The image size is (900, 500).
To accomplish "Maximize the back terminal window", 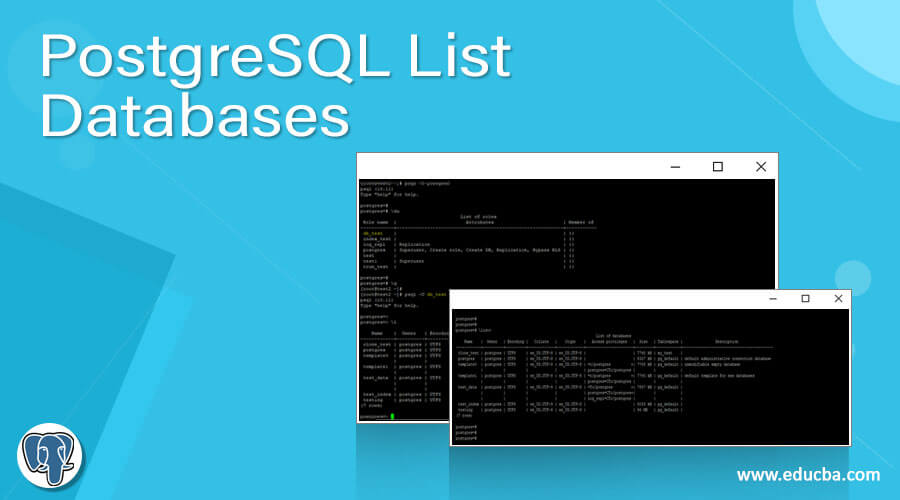I will coord(717,166).
